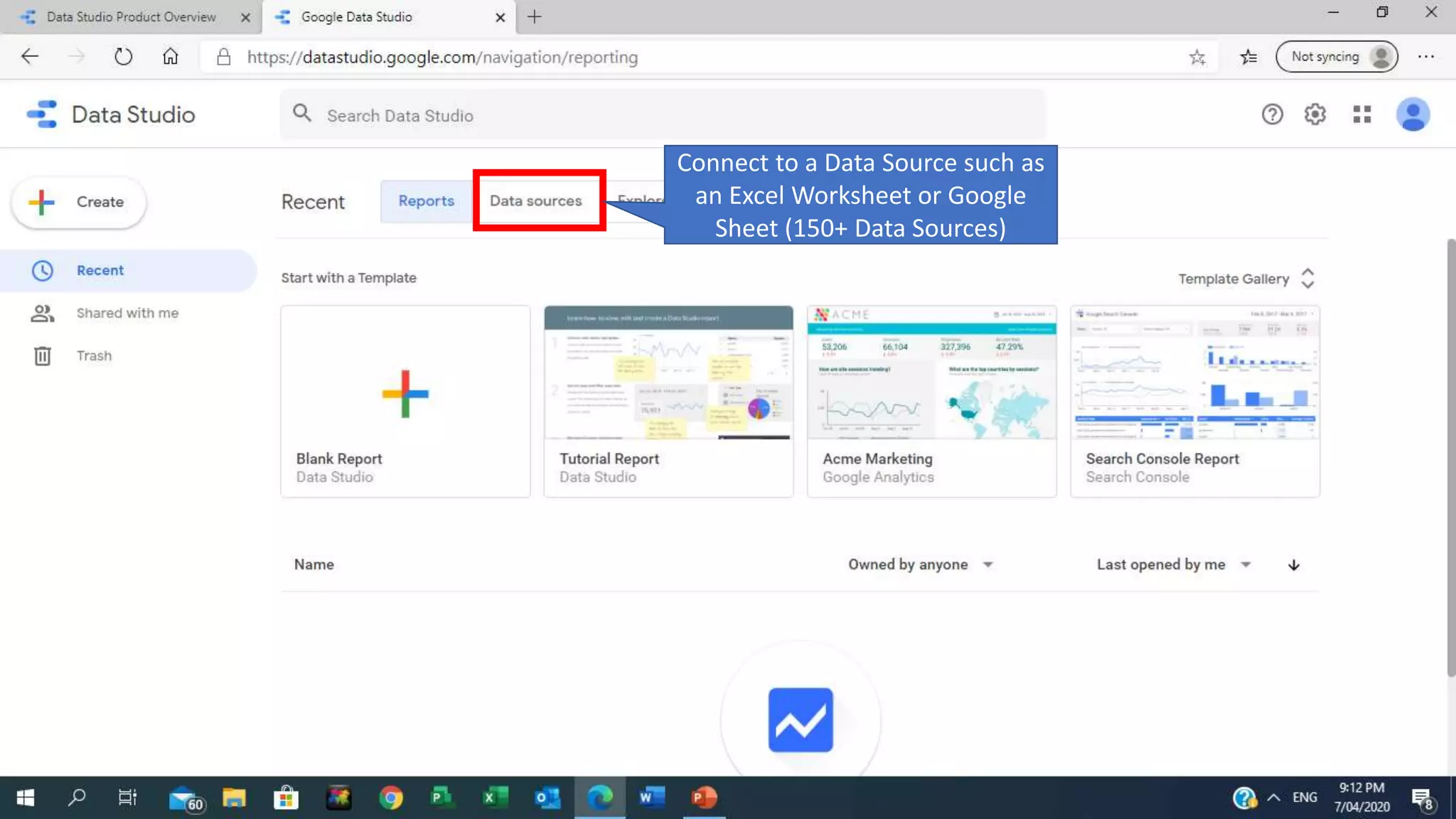Click the browser address bar URL

(442, 58)
